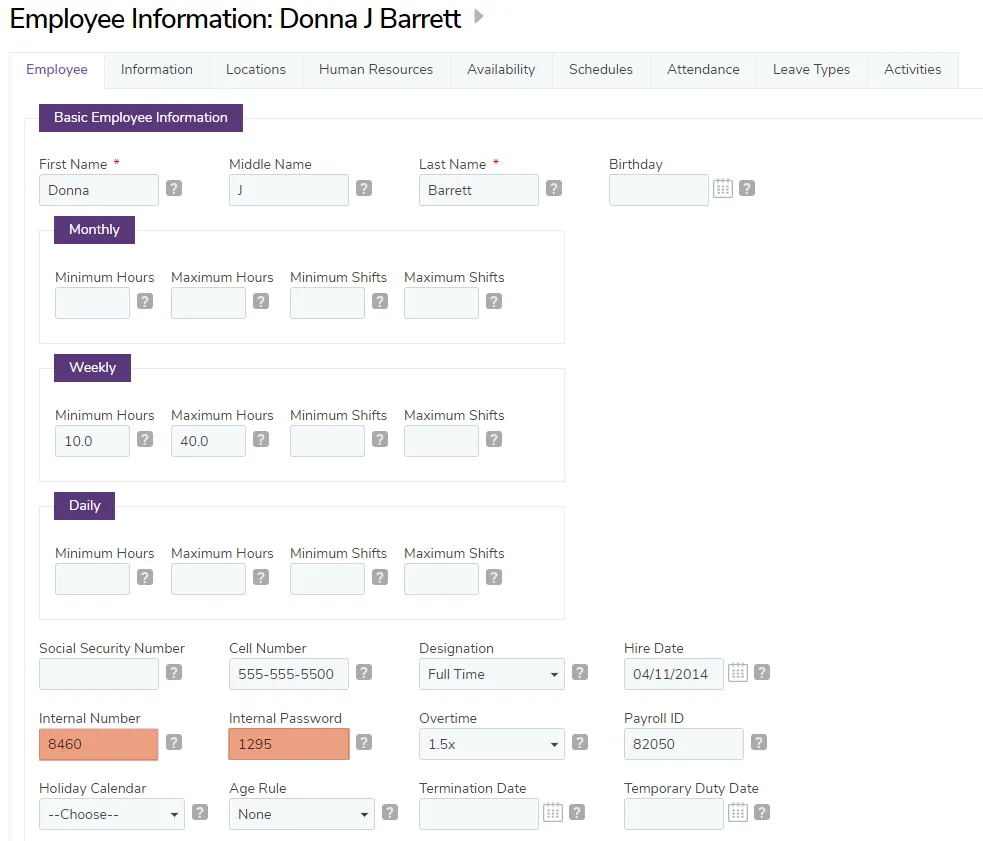Click the help icon beside Birthday
Image resolution: width=983 pixels, height=841 pixels.
click(x=747, y=188)
